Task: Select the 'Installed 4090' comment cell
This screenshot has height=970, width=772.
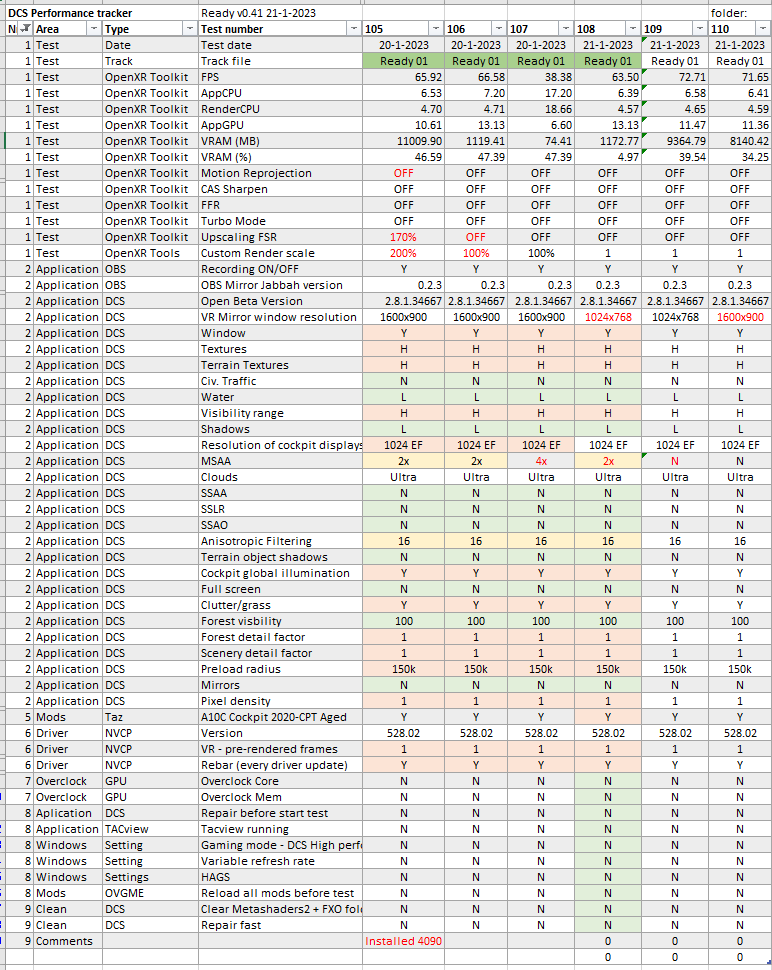Action: [x=403, y=942]
